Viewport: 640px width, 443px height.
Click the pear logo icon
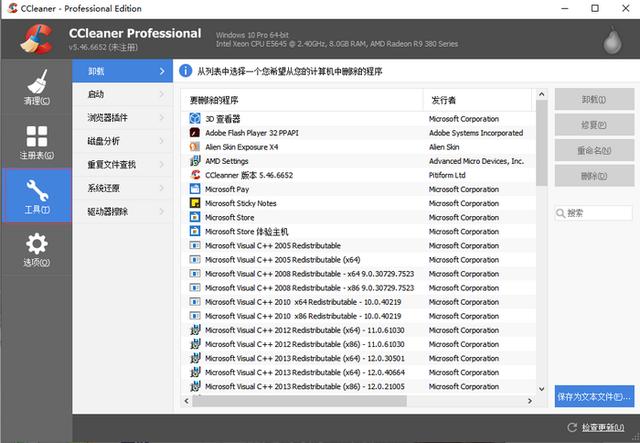pos(612,40)
